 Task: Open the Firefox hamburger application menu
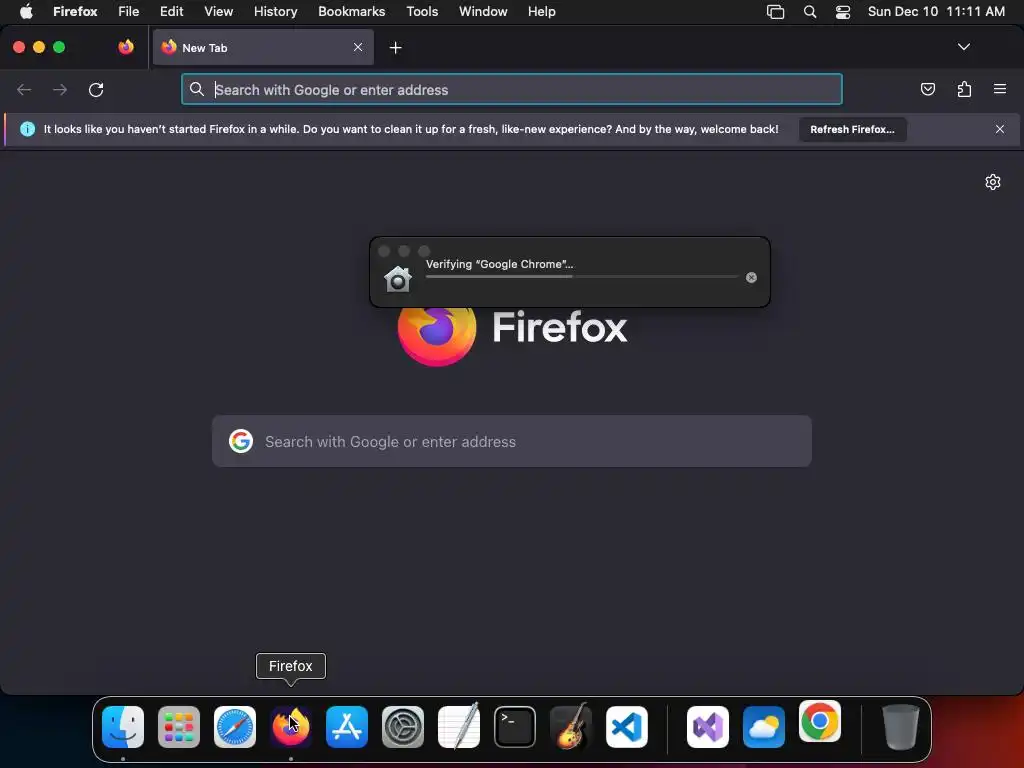pos(999,89)
